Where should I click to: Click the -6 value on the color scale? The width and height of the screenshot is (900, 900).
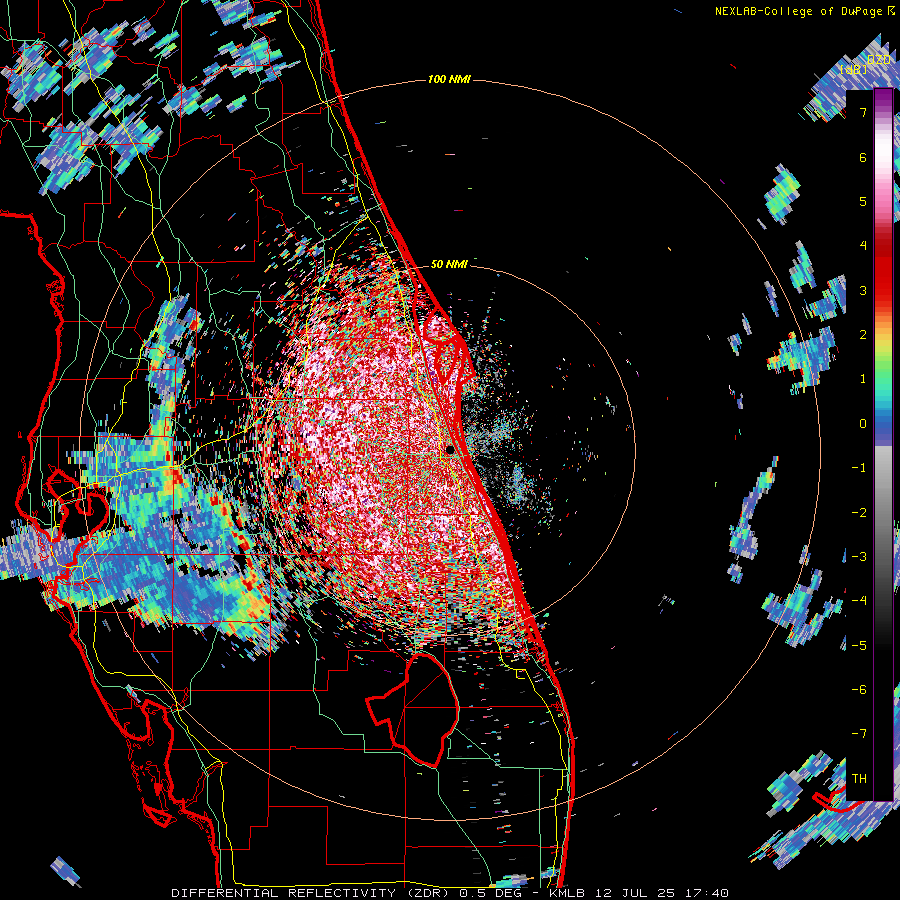[x=859, y=689]
